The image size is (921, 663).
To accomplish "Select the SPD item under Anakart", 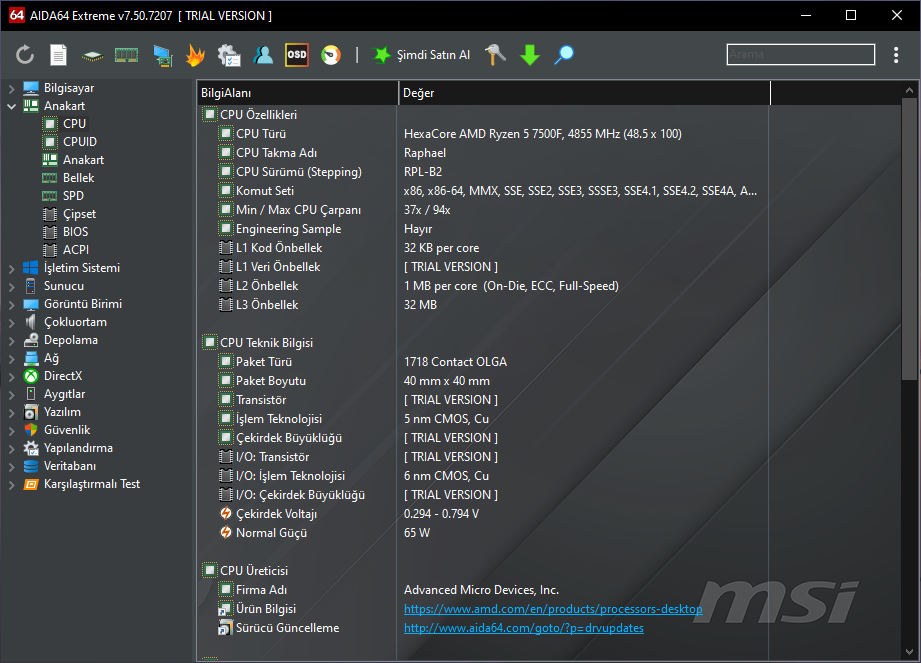I will [x=73, y=196].
